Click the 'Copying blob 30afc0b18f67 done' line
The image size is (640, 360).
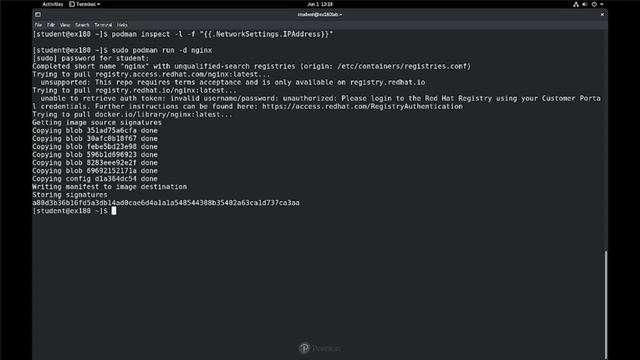click(95, 138)
